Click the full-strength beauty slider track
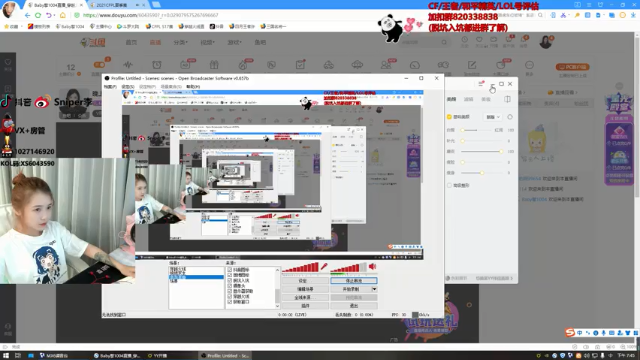Image resolution: width=640 pixels, height=360 pixels. coord(482,151)
